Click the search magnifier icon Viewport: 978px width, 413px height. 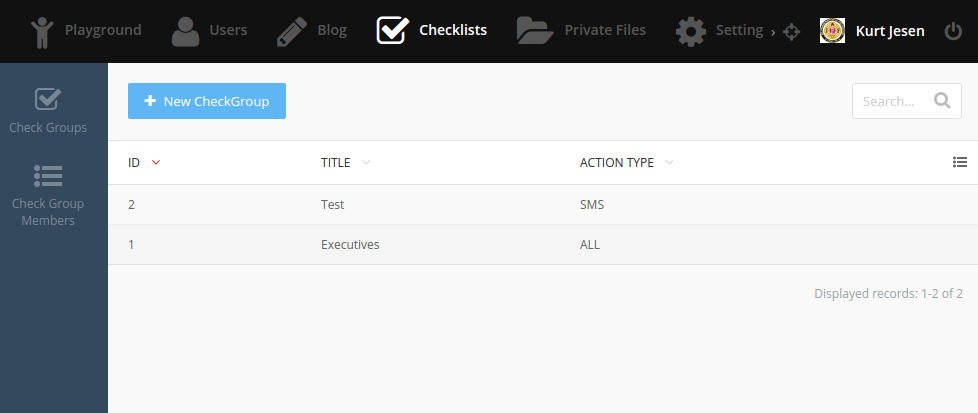click(942, 100)
